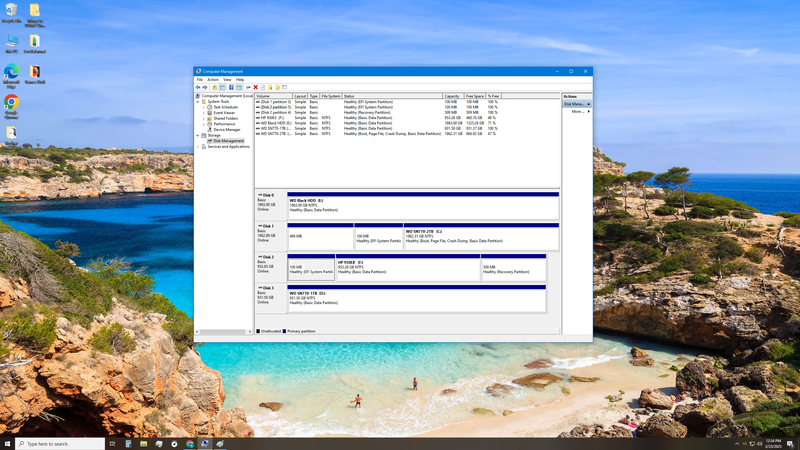Select Device Manager in the tree

(227, 130)
